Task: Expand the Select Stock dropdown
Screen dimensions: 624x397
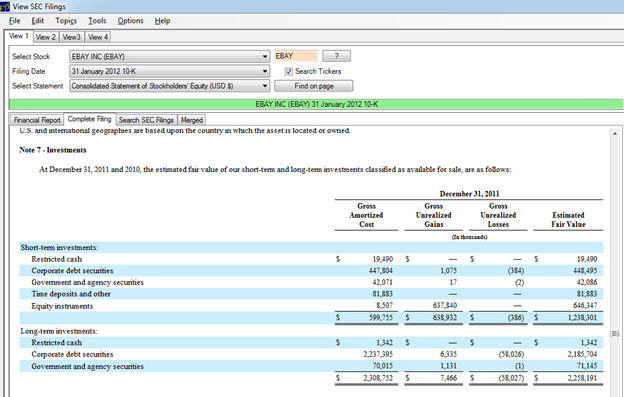Action: pos(169,56)
